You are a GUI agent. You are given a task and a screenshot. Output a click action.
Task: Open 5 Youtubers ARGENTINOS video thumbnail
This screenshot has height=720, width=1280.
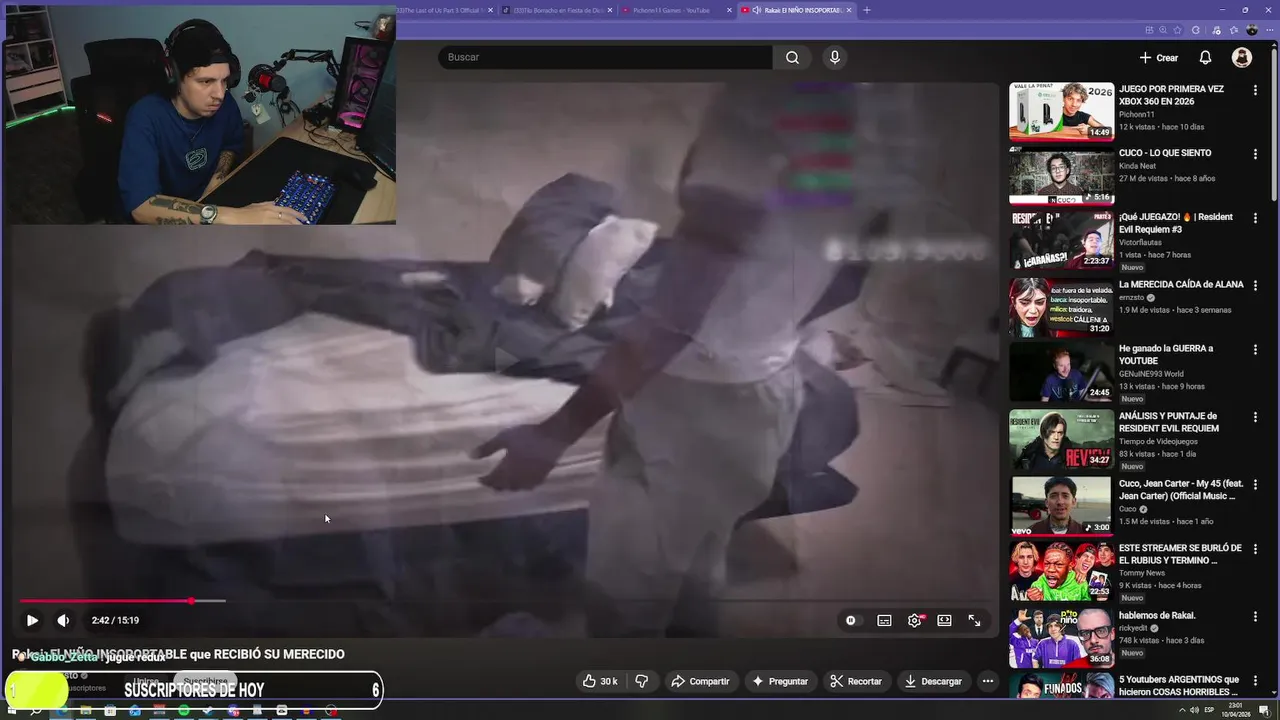tap(1061, 687)
